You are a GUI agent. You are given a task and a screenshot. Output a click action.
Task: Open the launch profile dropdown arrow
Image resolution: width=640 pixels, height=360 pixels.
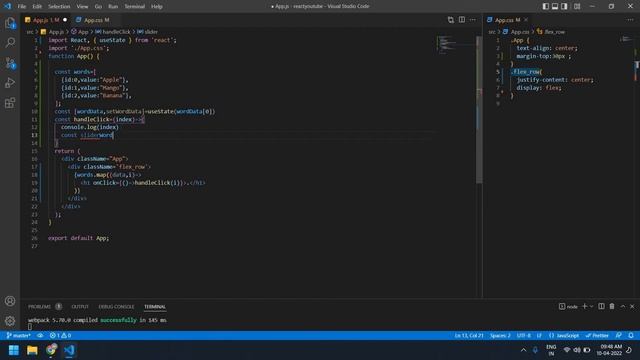tap(591, 306)
